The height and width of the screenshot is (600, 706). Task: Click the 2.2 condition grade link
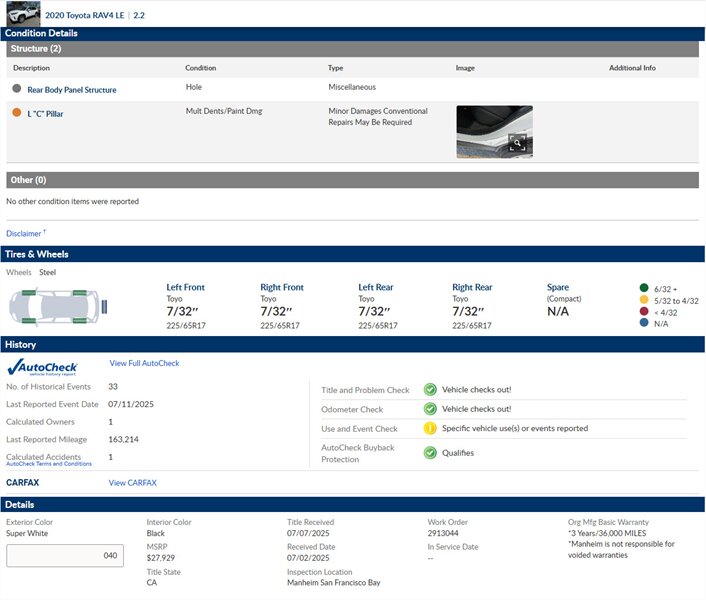[139, 15]
